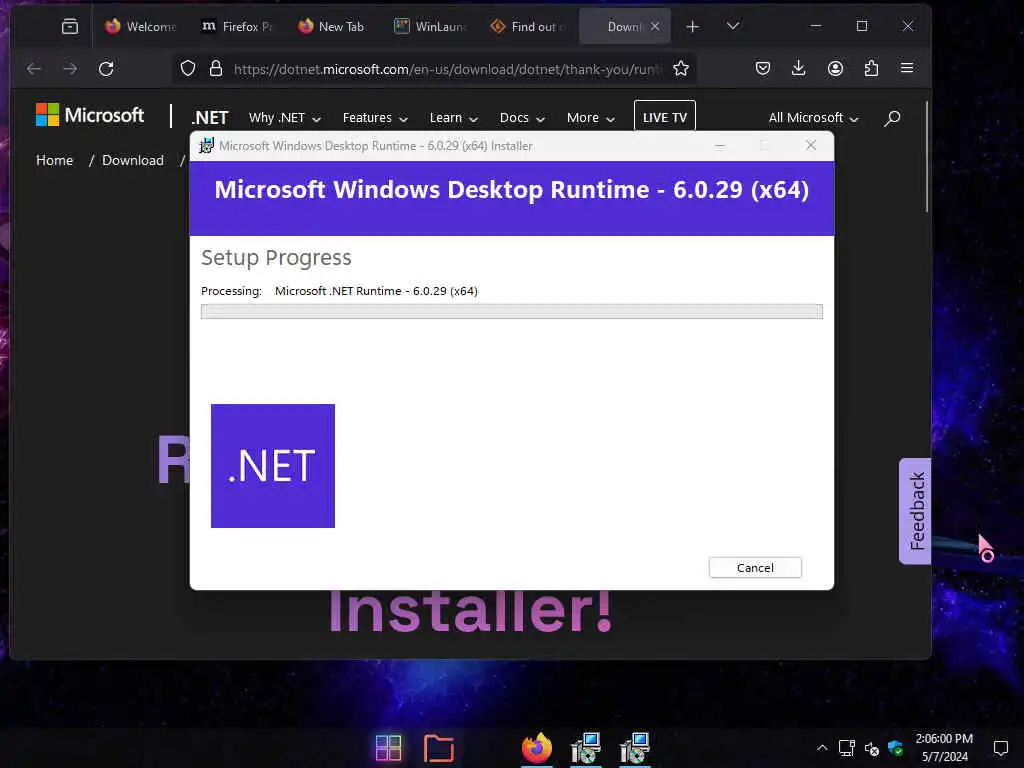Close the active Download tab
This screenshot has height=768, width=1024.
[x=655, y=26]
